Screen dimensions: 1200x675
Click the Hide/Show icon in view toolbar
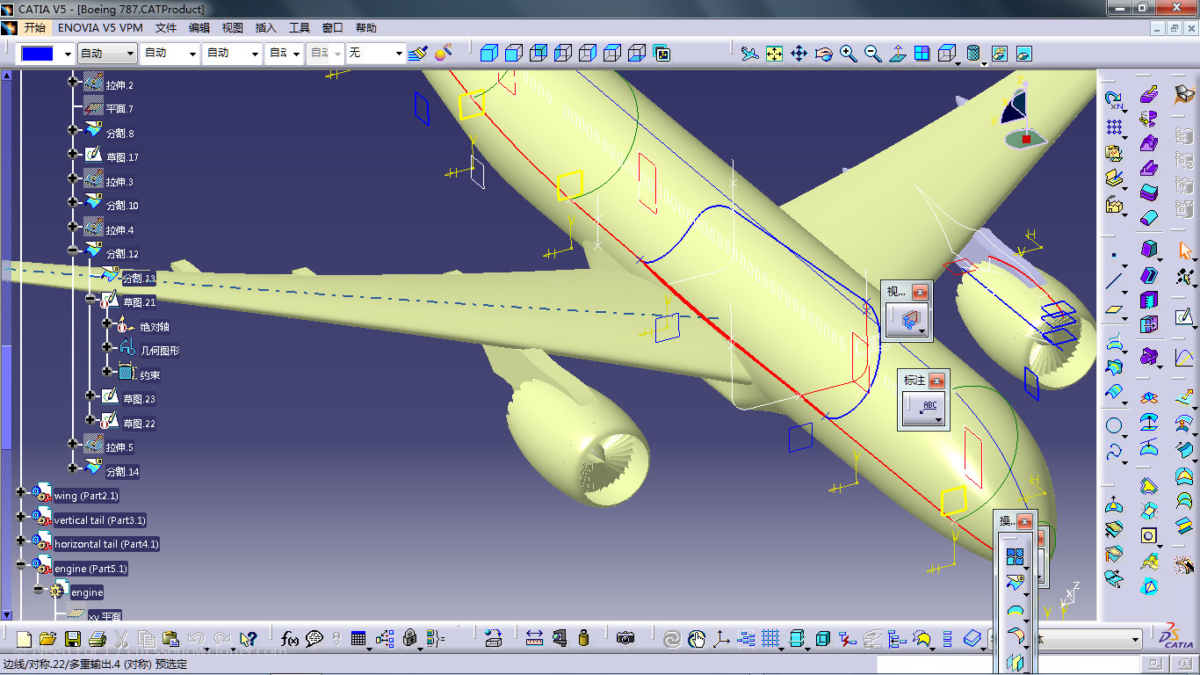pos(998,53)
